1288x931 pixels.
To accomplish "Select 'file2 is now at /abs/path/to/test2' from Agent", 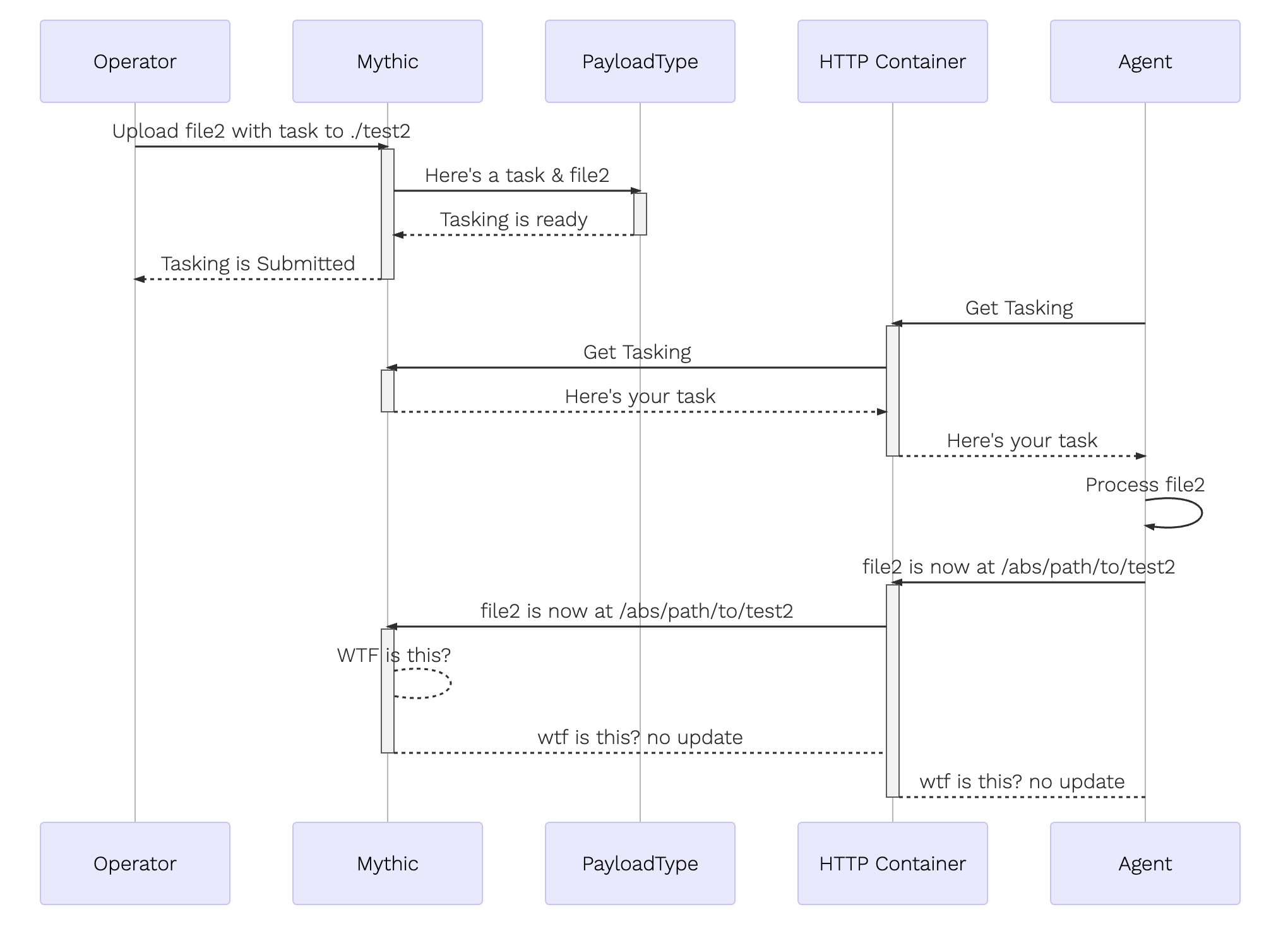I will [1019, 567].
